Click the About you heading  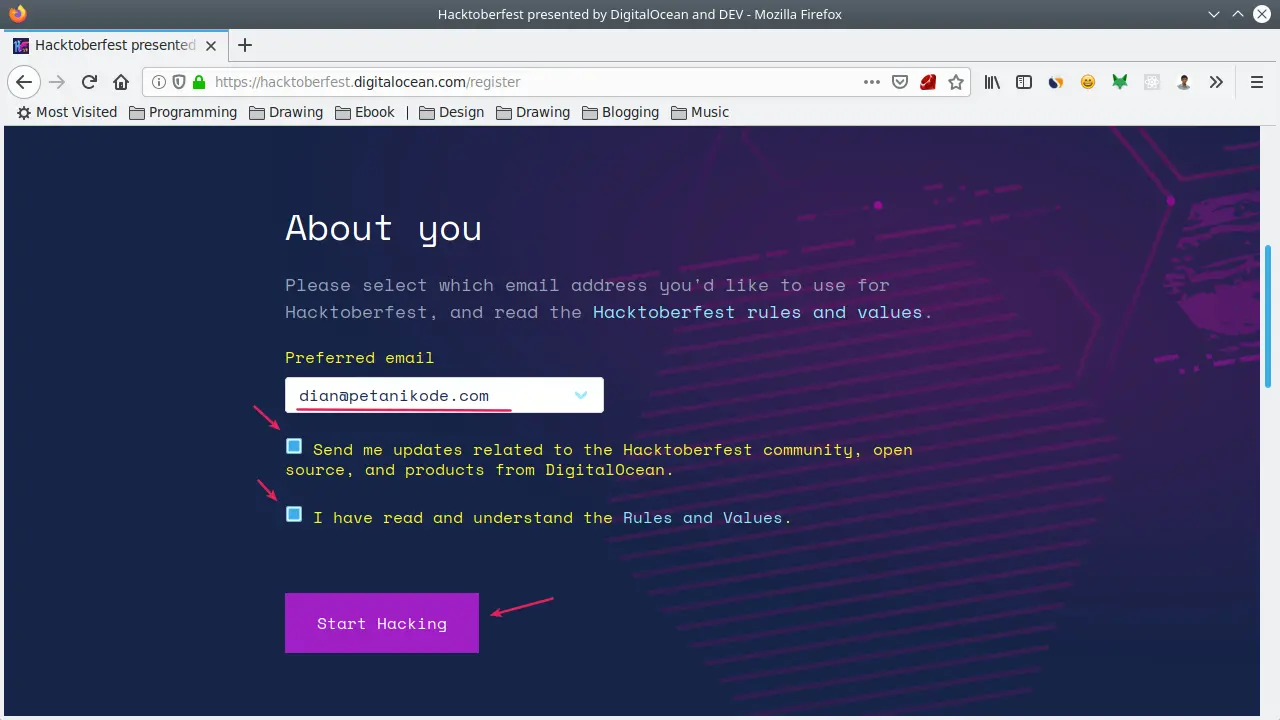(384, 229)
